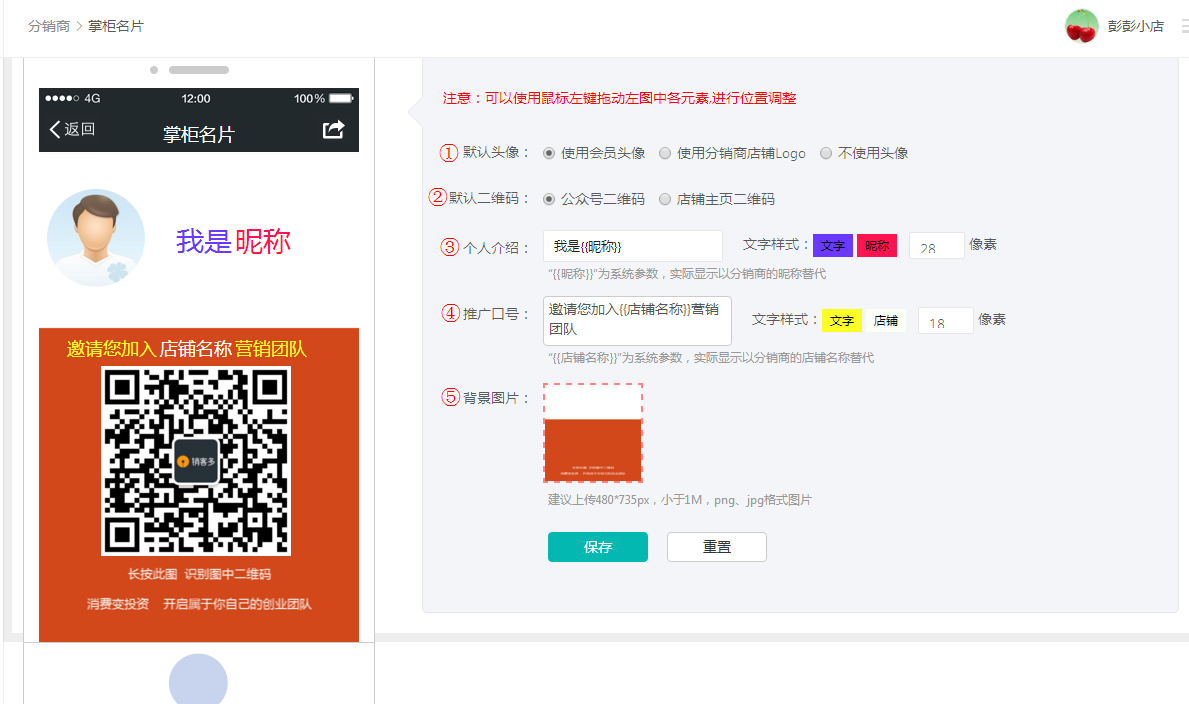Click the 重置 button

point(717,547)
